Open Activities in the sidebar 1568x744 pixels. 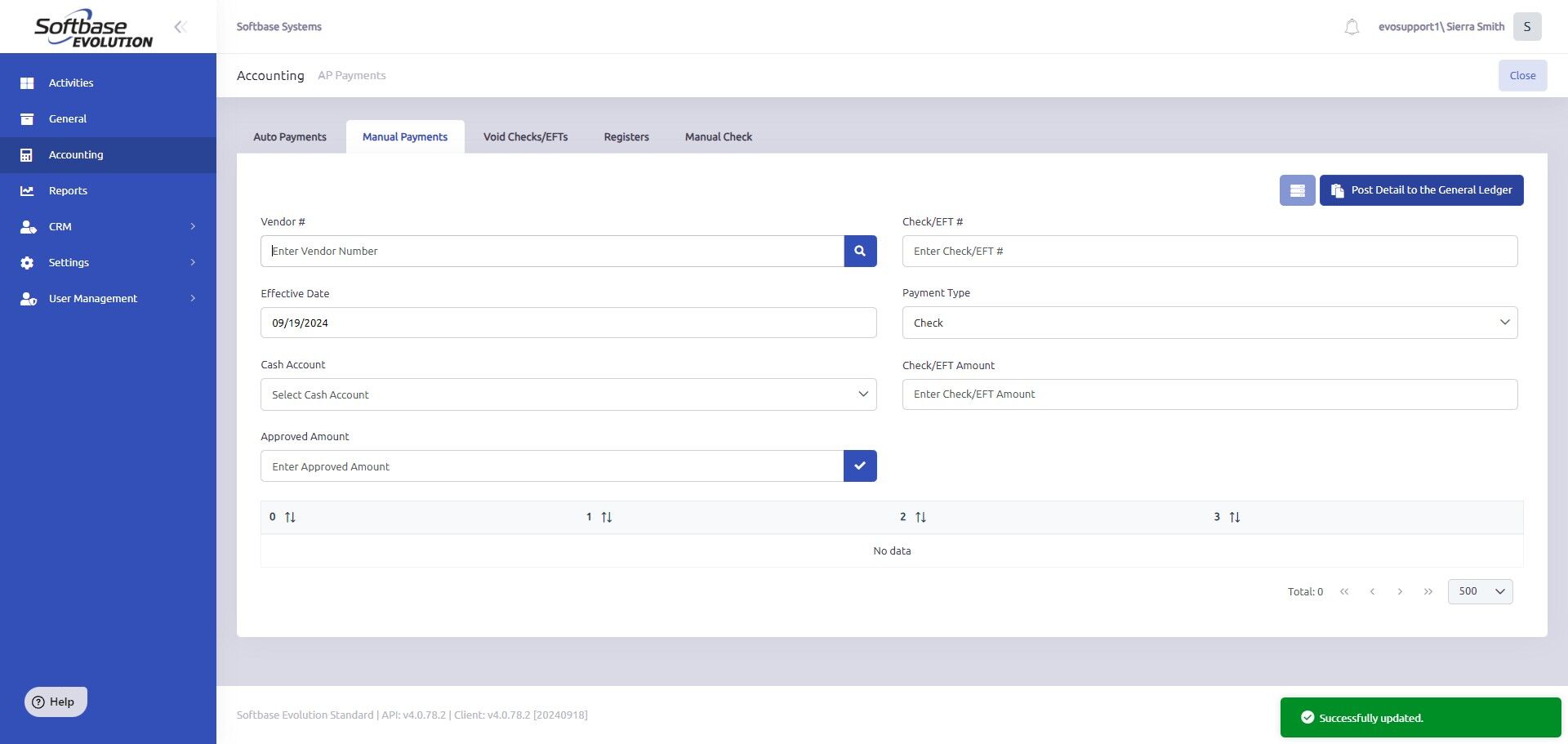click(108, 83)
